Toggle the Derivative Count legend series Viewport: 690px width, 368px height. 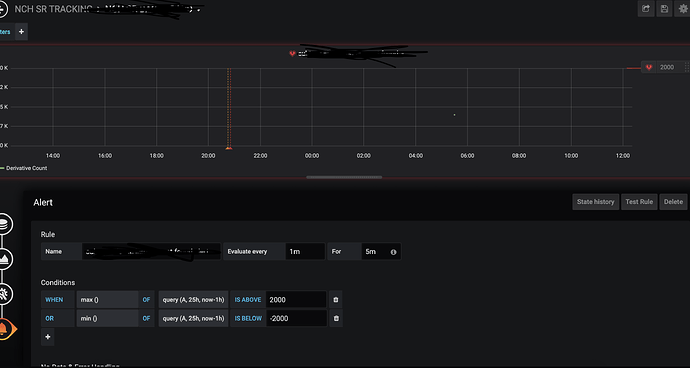(x=26, y=168)
